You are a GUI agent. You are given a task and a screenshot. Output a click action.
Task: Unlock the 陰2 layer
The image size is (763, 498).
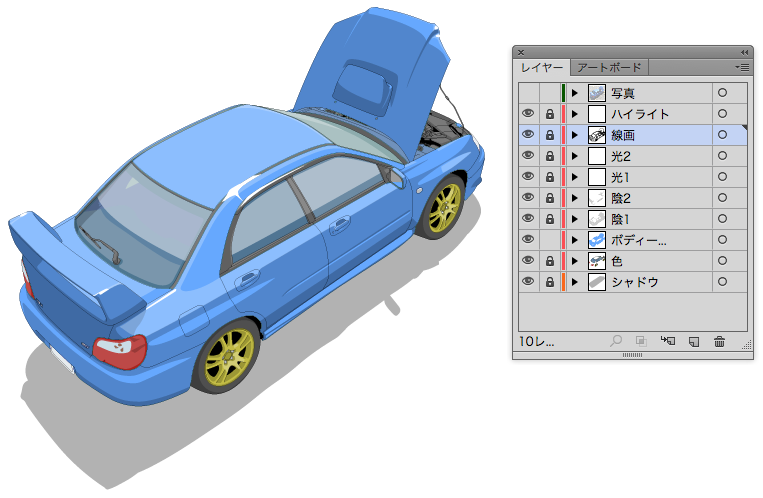coord(550,198)
